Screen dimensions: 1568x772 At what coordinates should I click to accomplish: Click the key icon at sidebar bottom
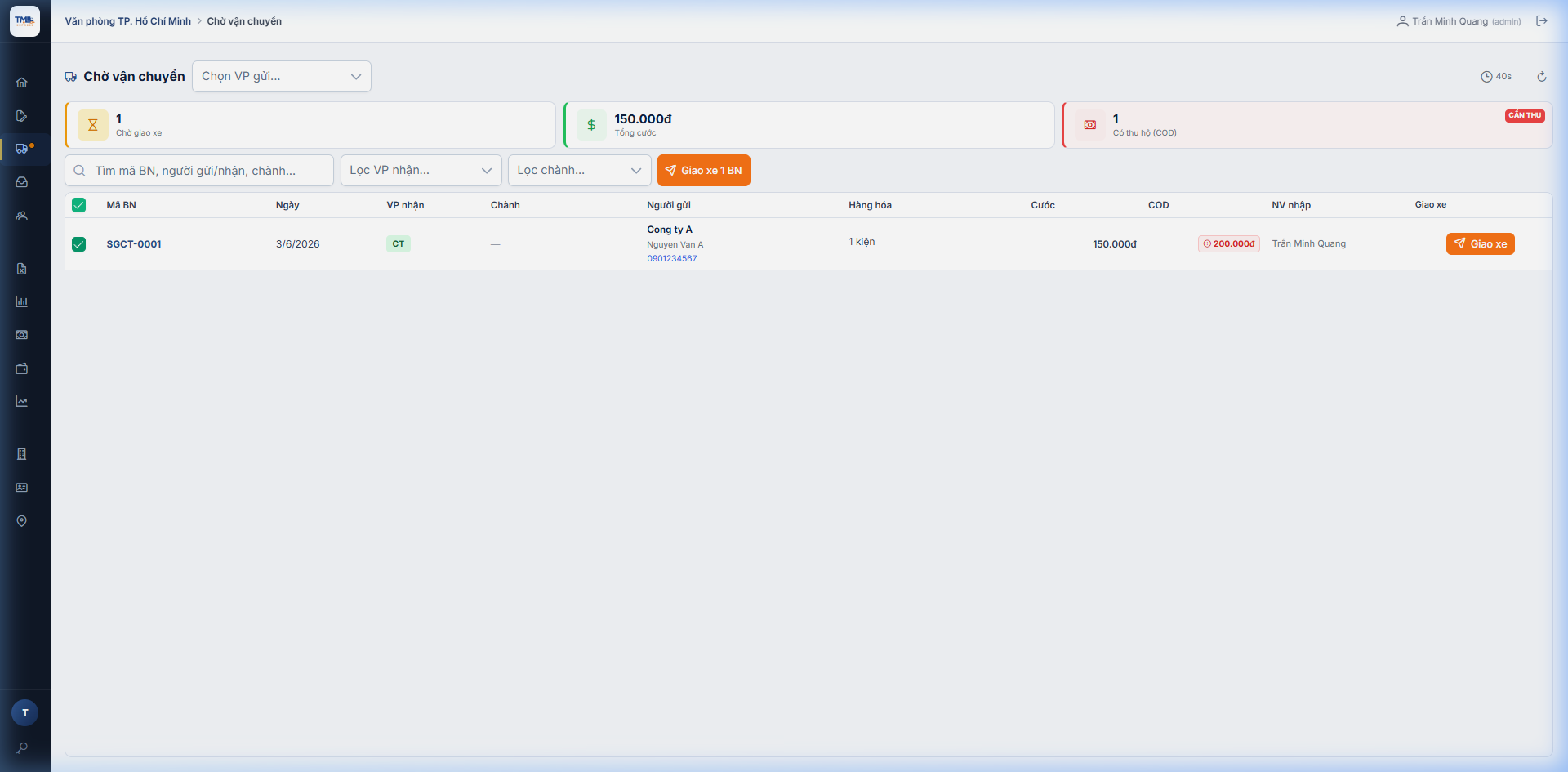point(22,747)
